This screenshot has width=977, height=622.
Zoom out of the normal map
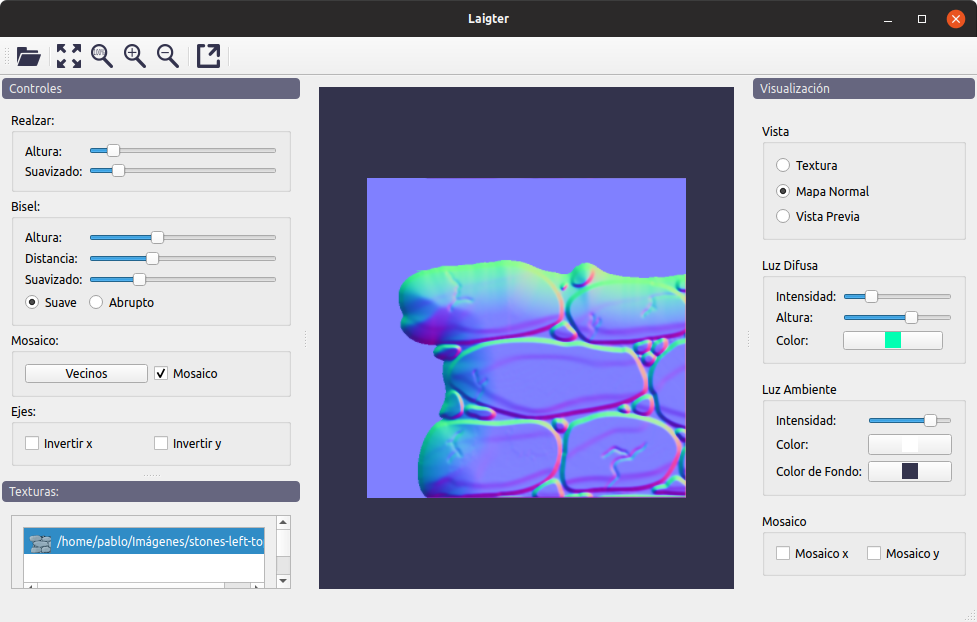point(168,56)
